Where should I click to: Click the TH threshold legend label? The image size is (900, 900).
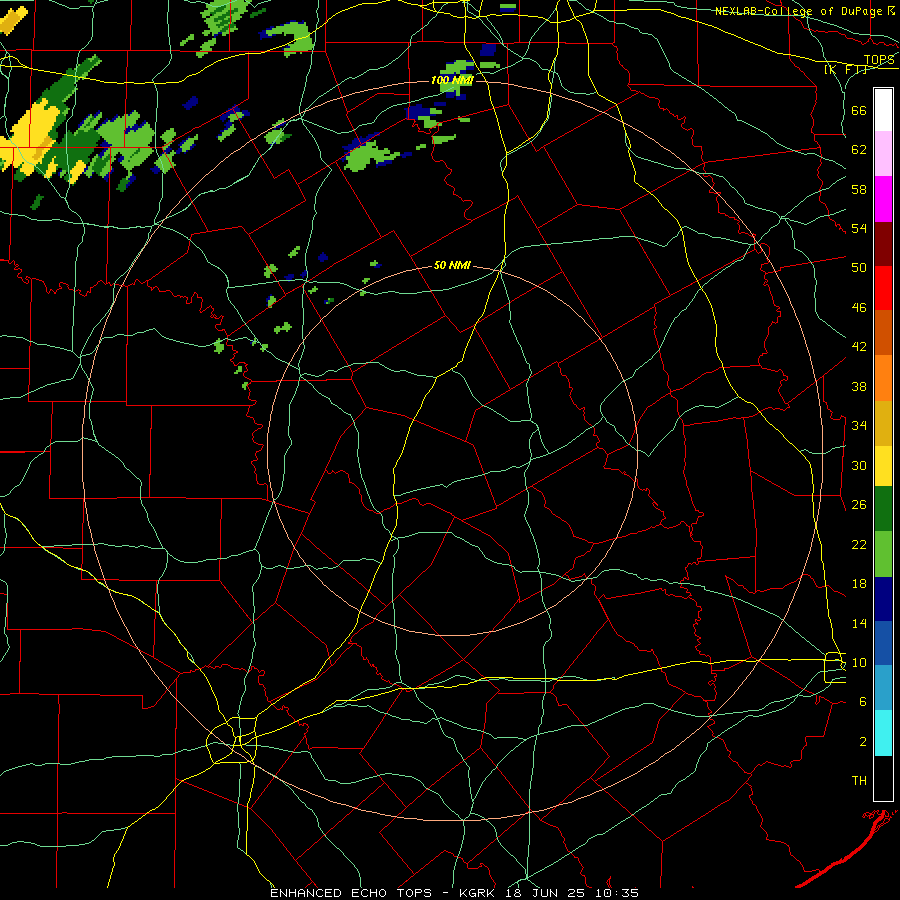pyautogui.click(x=859, y=781)
